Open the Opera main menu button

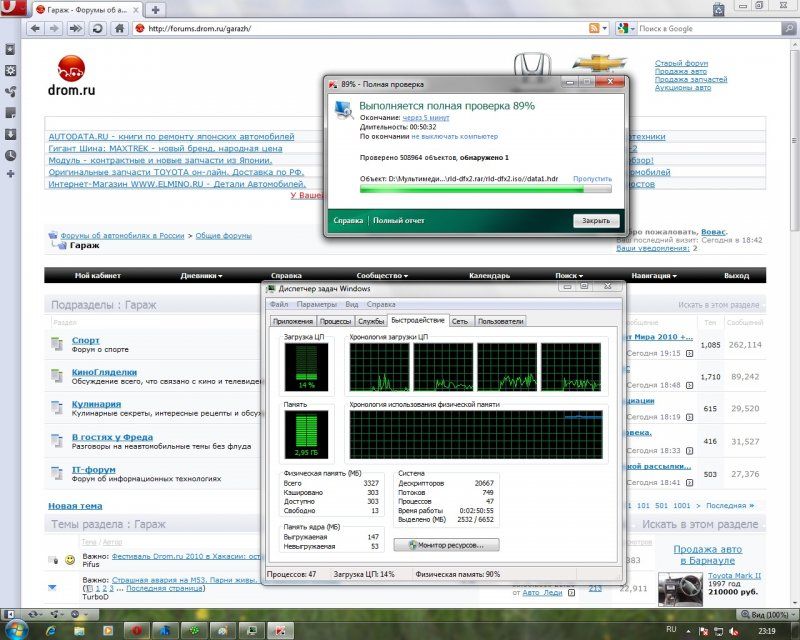[13, 8]
